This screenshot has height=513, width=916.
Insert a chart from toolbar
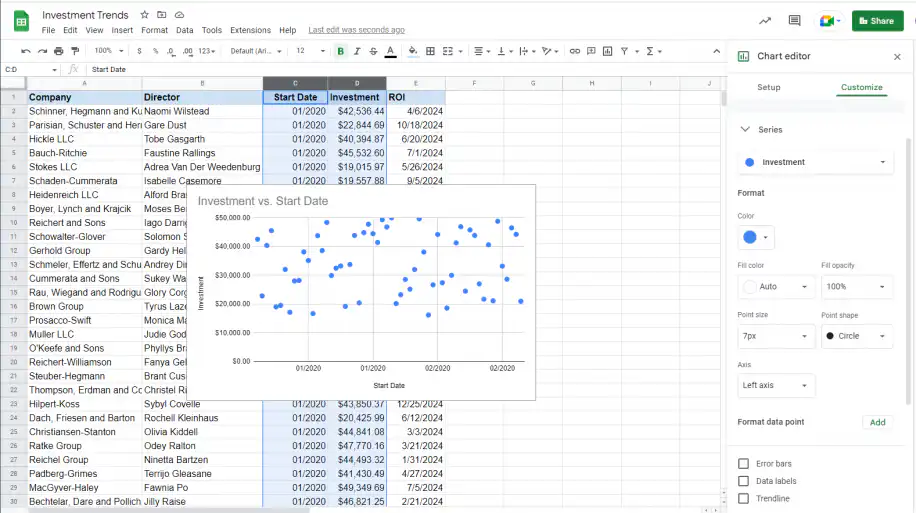pyautogui.click(x=608, y=51)
